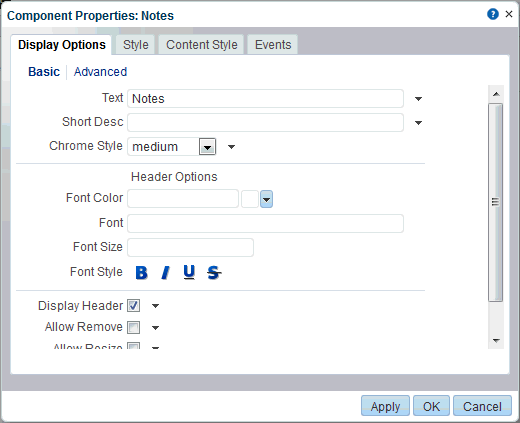Open the Advanced display options link
520x423 pixels.
pyautogui.click(x=100, y=72)
